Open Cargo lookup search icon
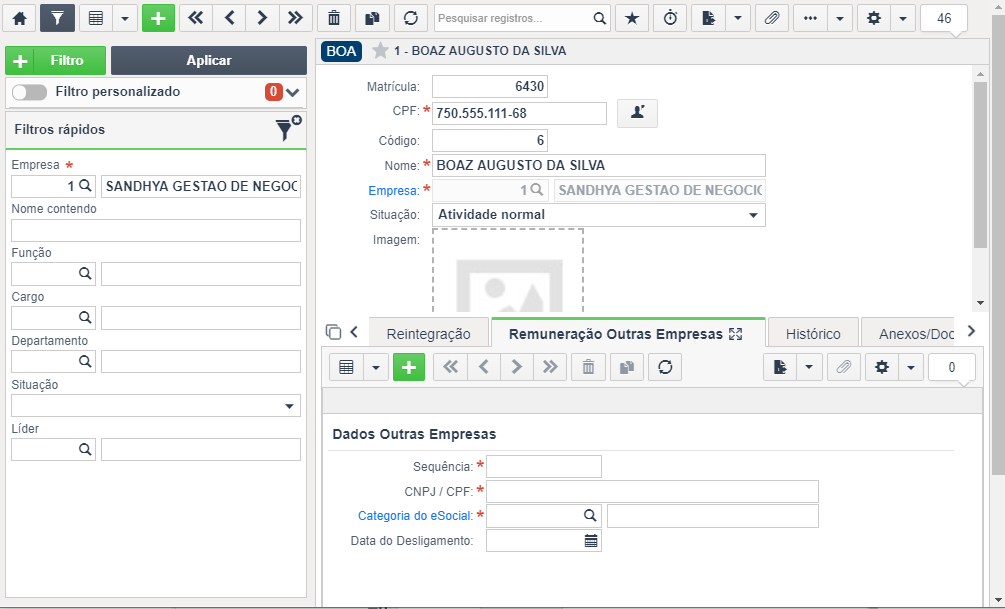This screenshot has width=1005, height=609. coord(85,317)
